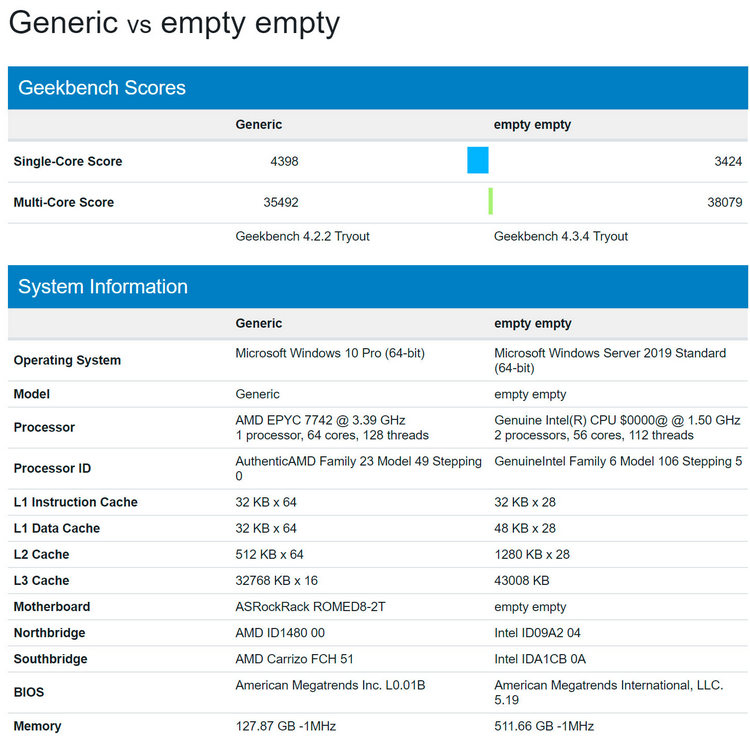Click the Operating System row label
750x743 pixels.
(67, 360)
